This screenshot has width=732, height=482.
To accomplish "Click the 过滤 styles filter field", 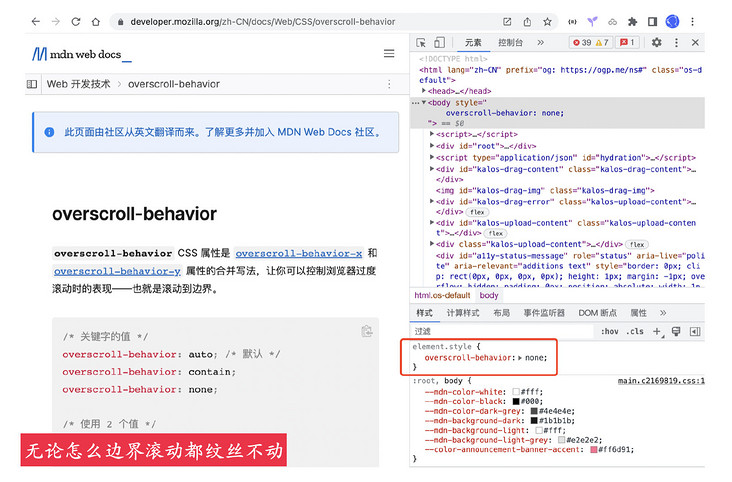I will point(502,331).
